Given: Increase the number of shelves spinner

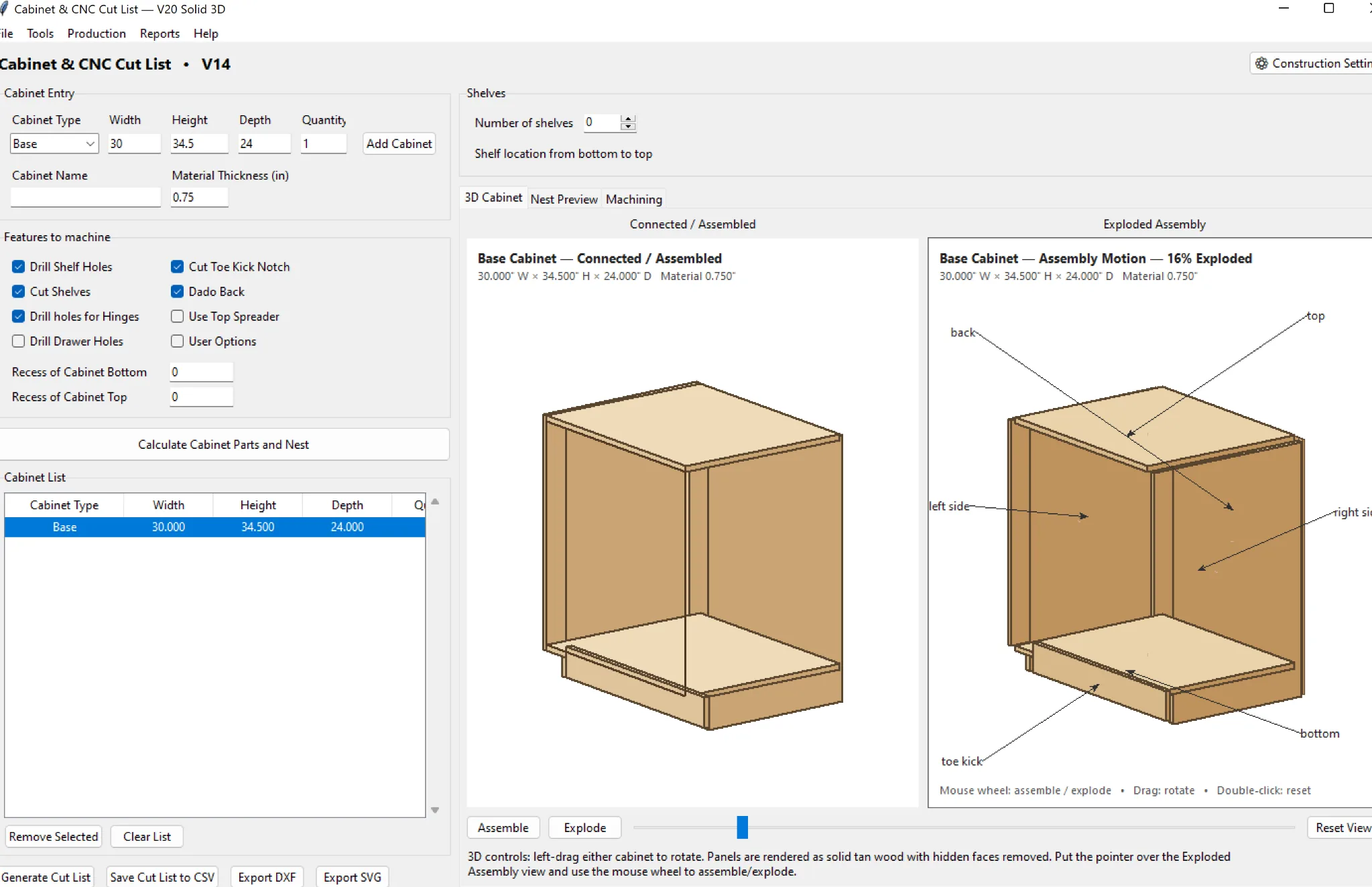Looking at the screenshot, I should (628, 119).
